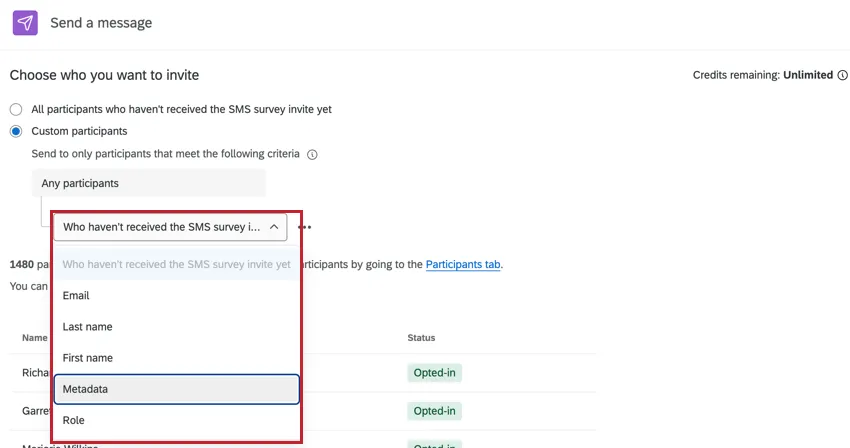Open the Any participants selector

point(149,183)
